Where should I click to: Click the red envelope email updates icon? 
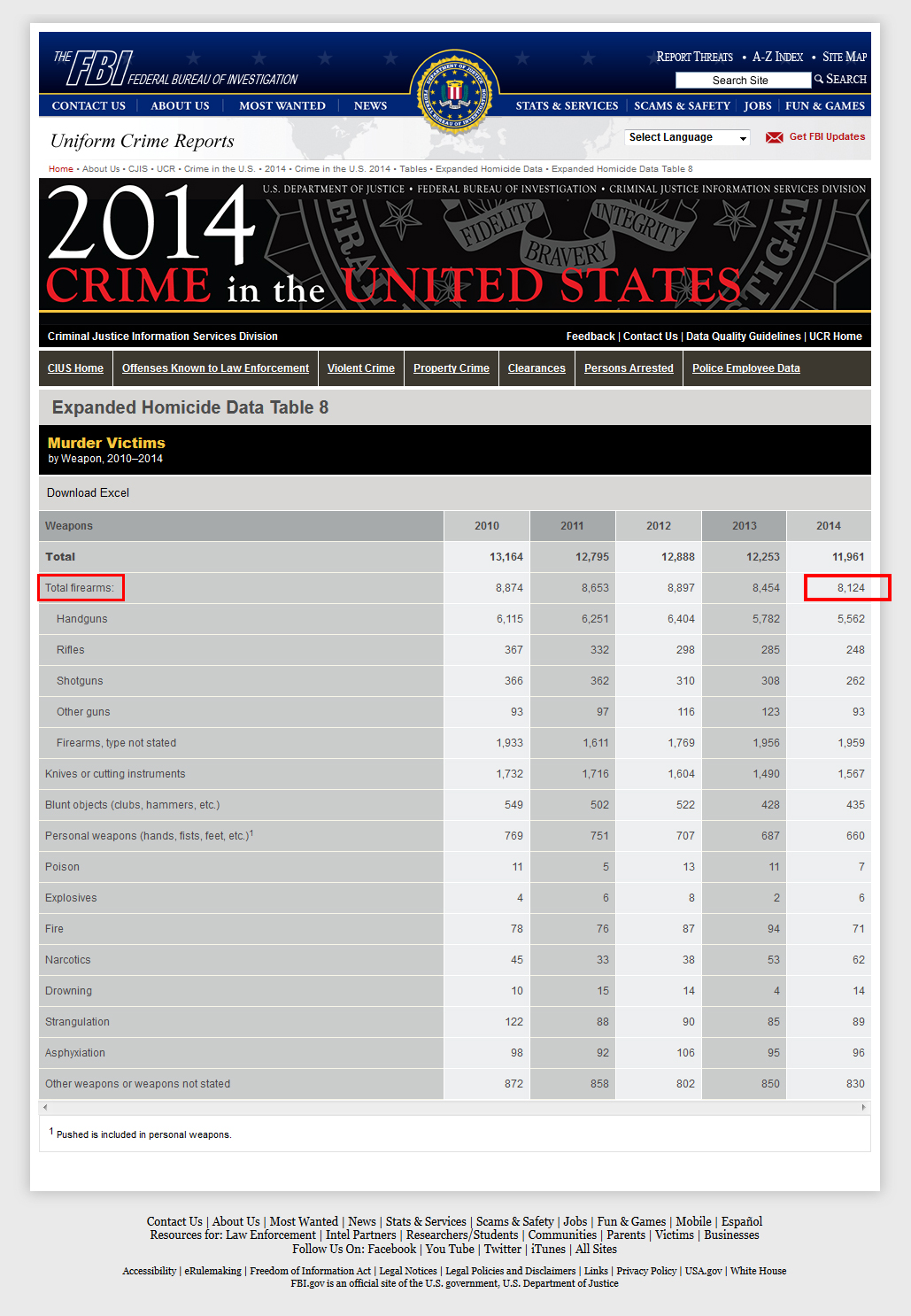pyautogui.click(x=774, y=137)
